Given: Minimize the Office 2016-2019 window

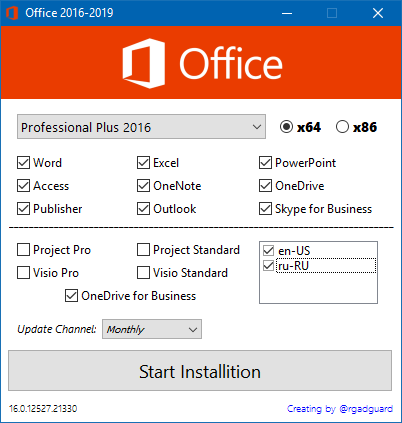Looking at the screenshot, I should 287,13.
